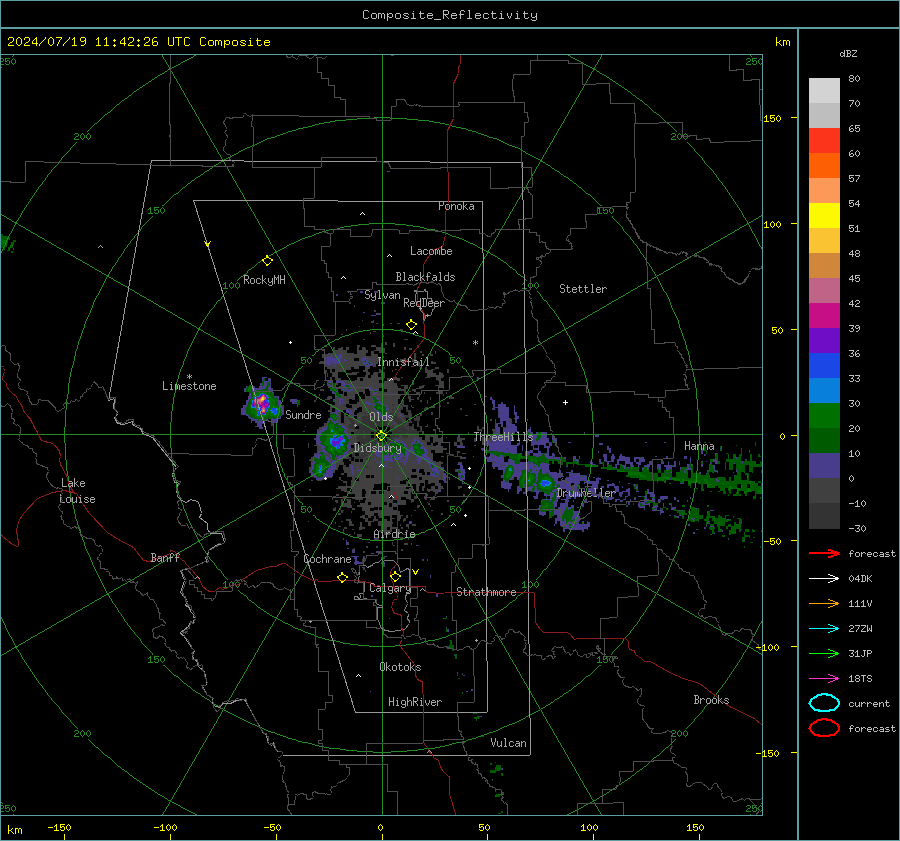The image size is (900, 841).
Task: Click the red forecast arrow in legend
Action: 824,553
